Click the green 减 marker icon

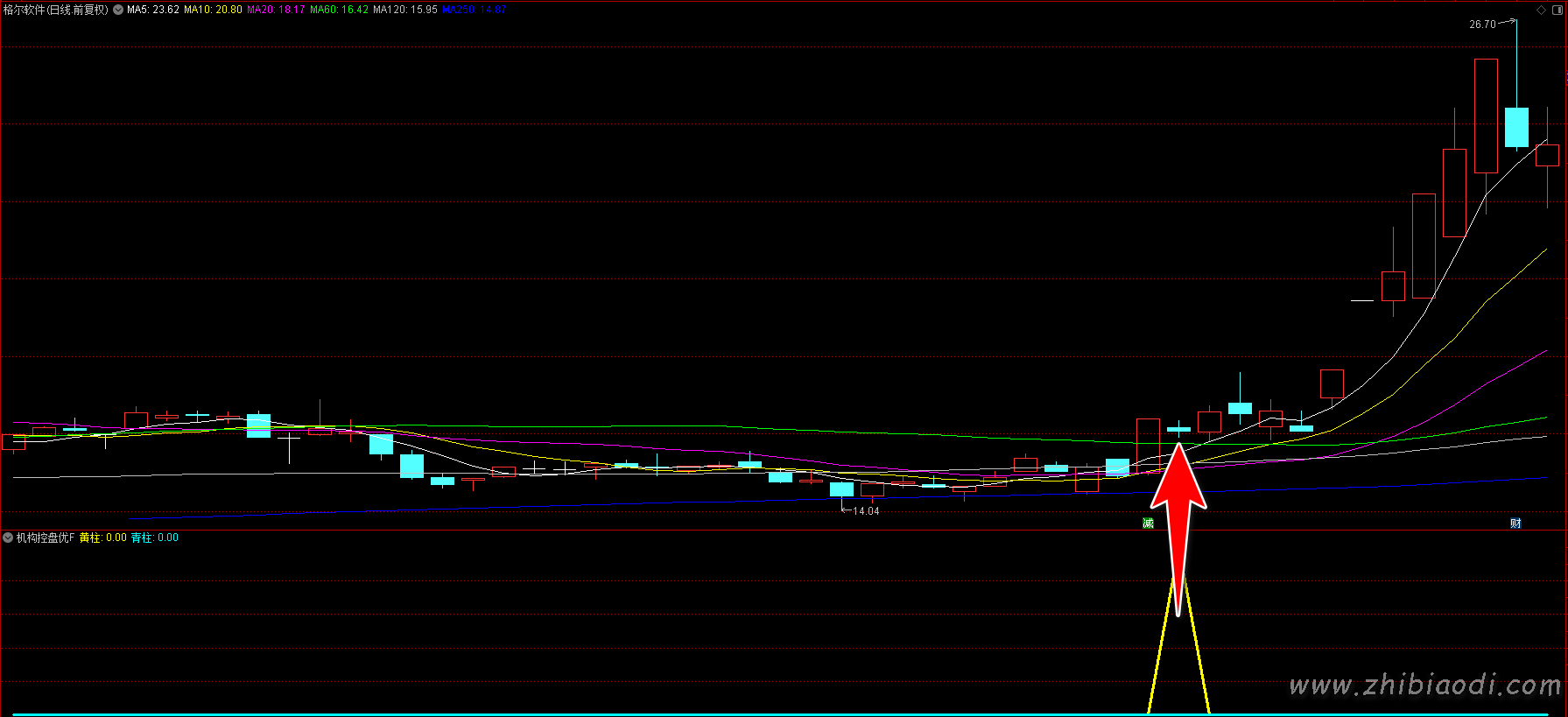tap(1148, 524)
